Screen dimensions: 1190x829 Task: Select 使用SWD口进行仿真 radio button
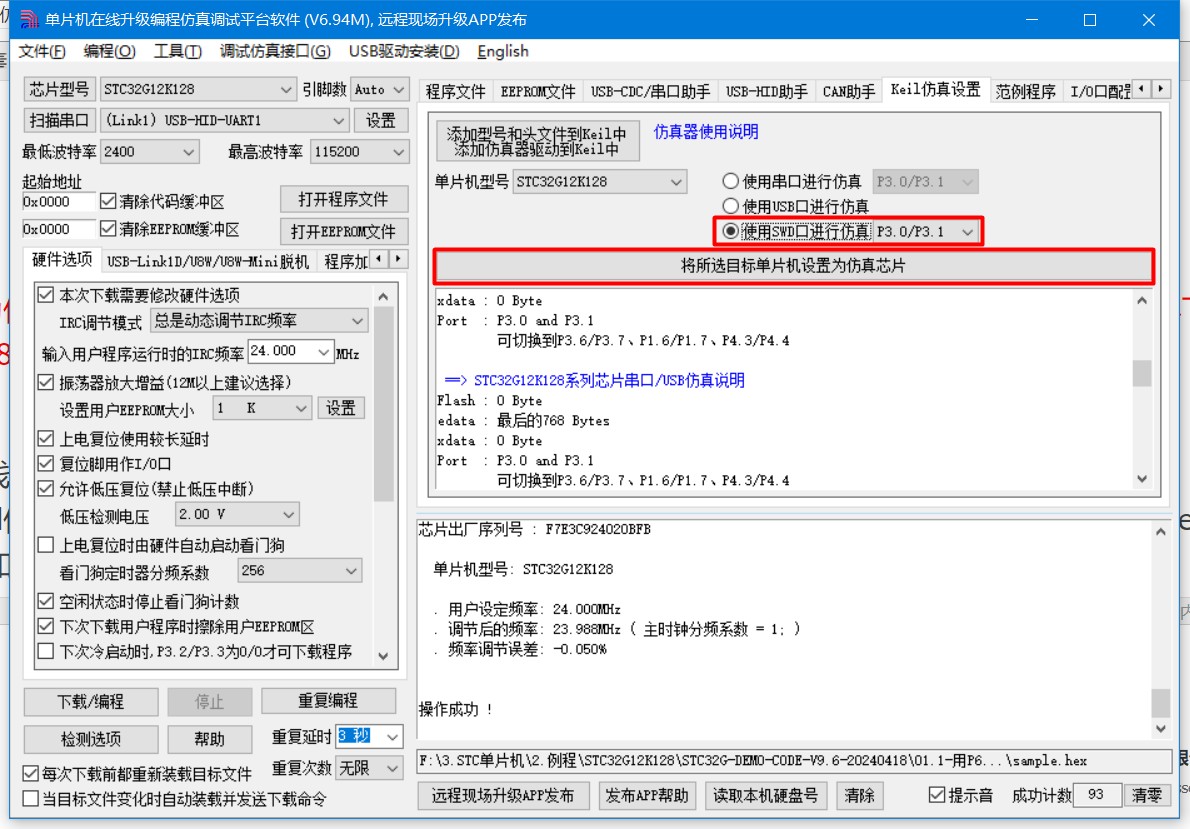(730, 231)
